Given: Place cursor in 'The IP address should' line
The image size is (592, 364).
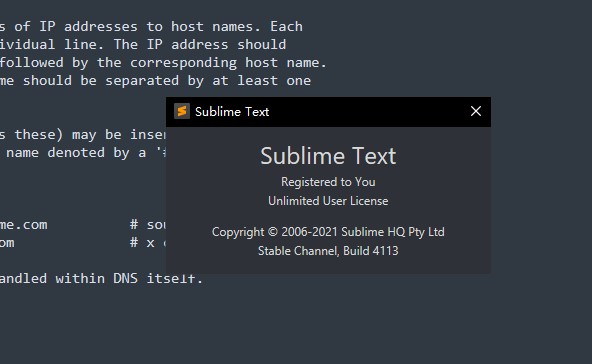Looking at the screenshot, I should coord(200,45).
